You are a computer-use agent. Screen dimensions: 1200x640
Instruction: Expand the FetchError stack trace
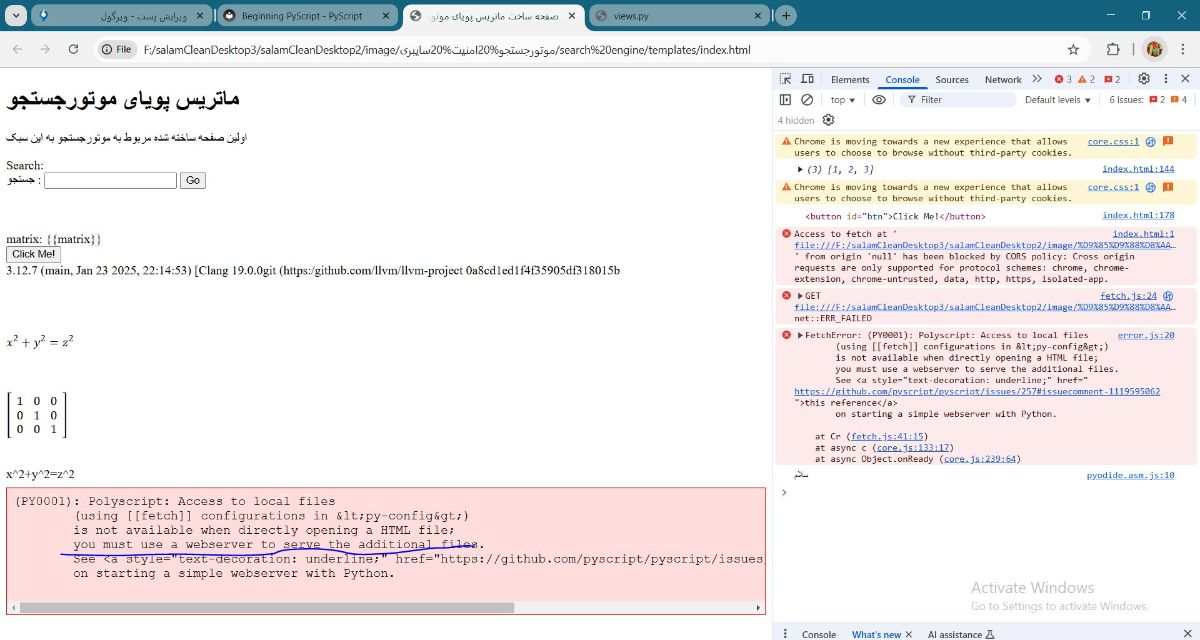[x=800, y=336]
